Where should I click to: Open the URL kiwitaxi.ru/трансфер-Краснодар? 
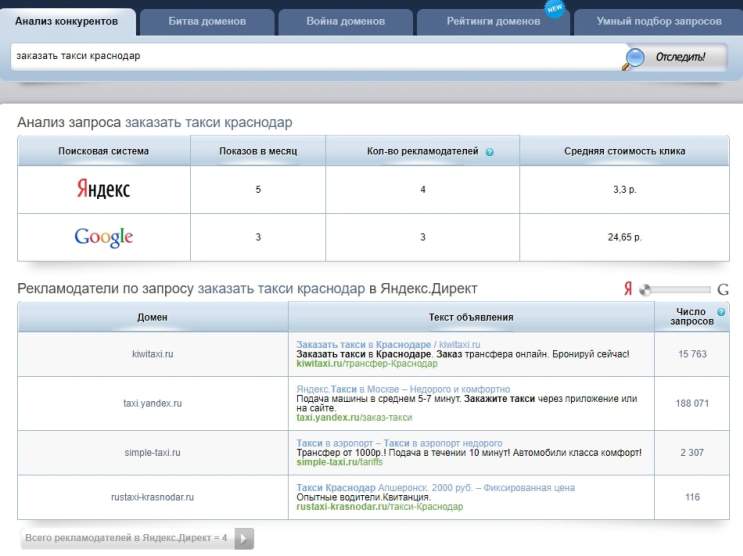click(x=367, y=364)
